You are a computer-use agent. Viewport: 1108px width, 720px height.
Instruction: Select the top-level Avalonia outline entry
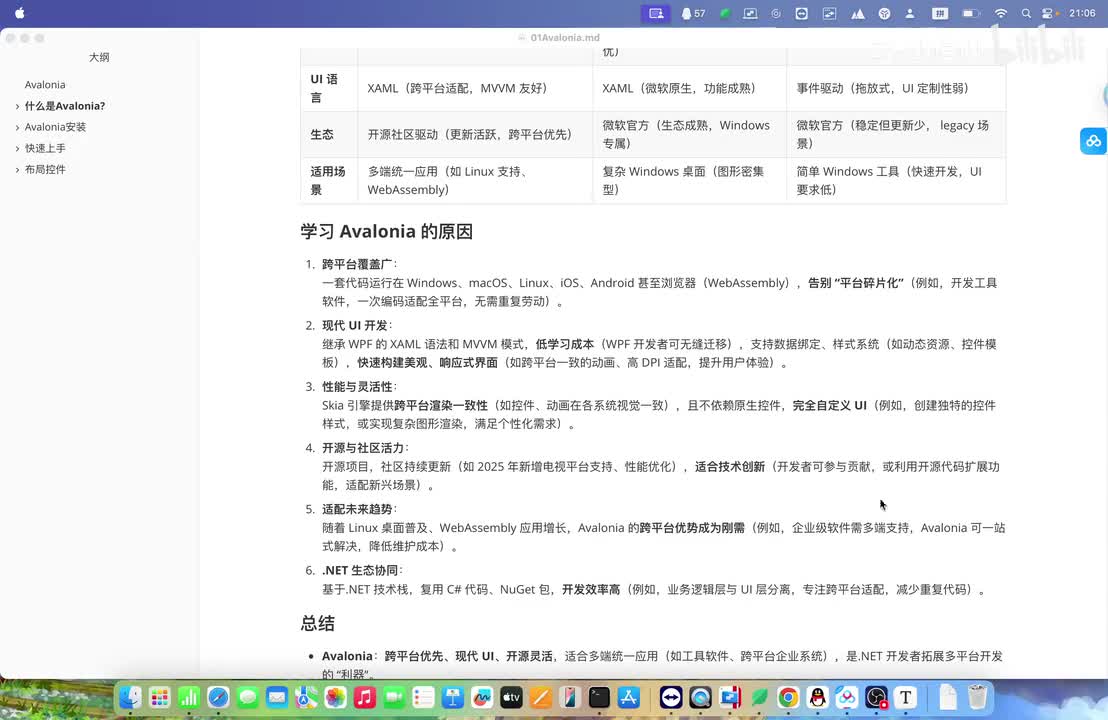click(x=45, y=85)
